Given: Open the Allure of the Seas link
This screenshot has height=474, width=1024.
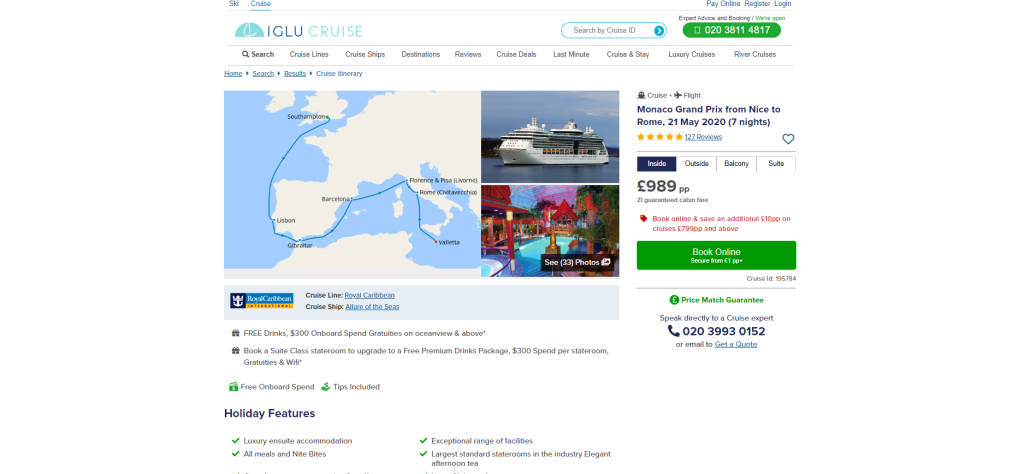Looking at the screenshot, I should coord(372,306).
